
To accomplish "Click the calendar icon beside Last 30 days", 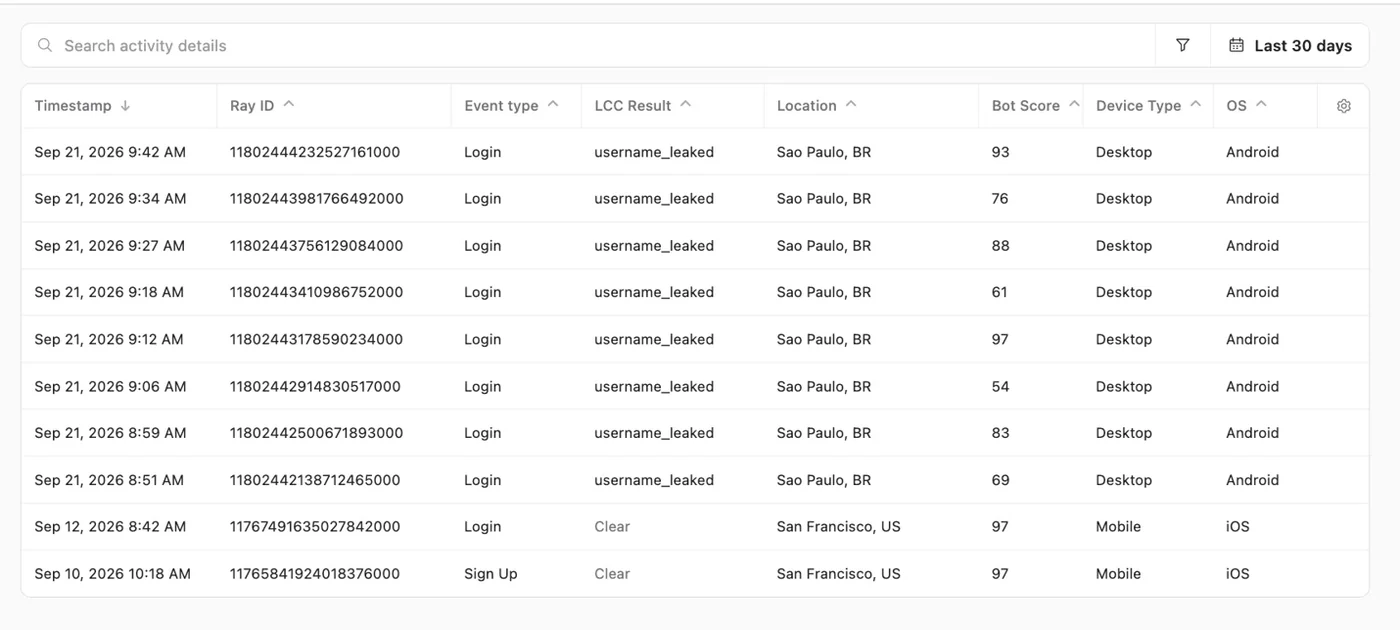I will pyautogui.click(x=1236, y=45).
